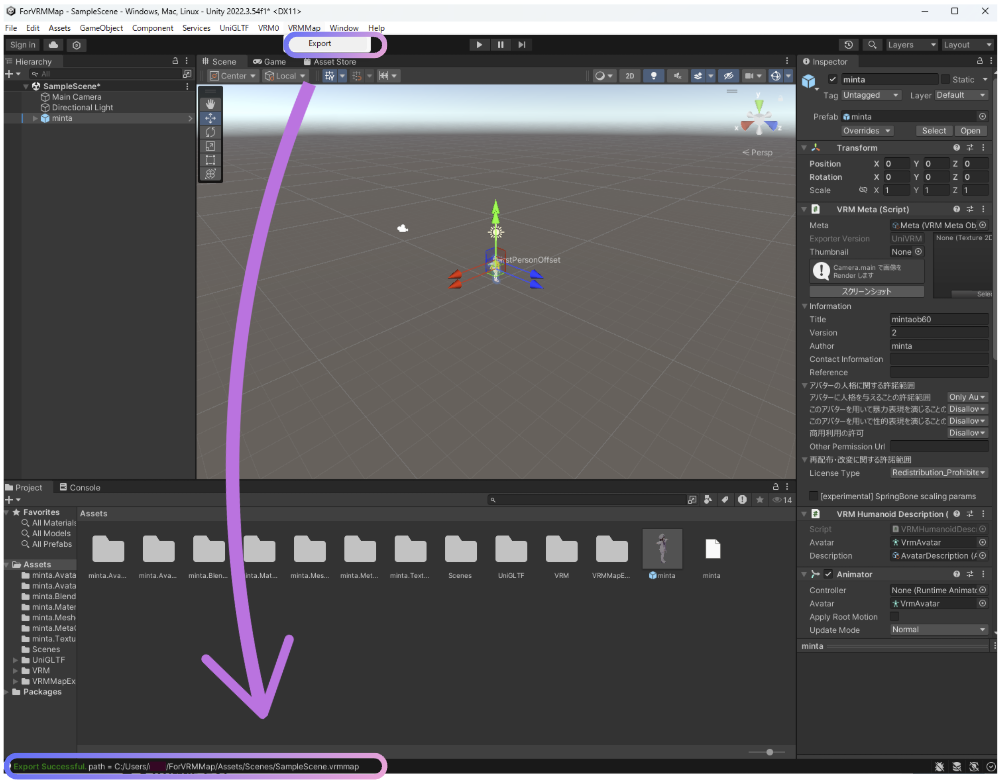The image size is (1000, 780).
Task: Select Main Camera in Hierarchy
Action: tap(77, 97)
